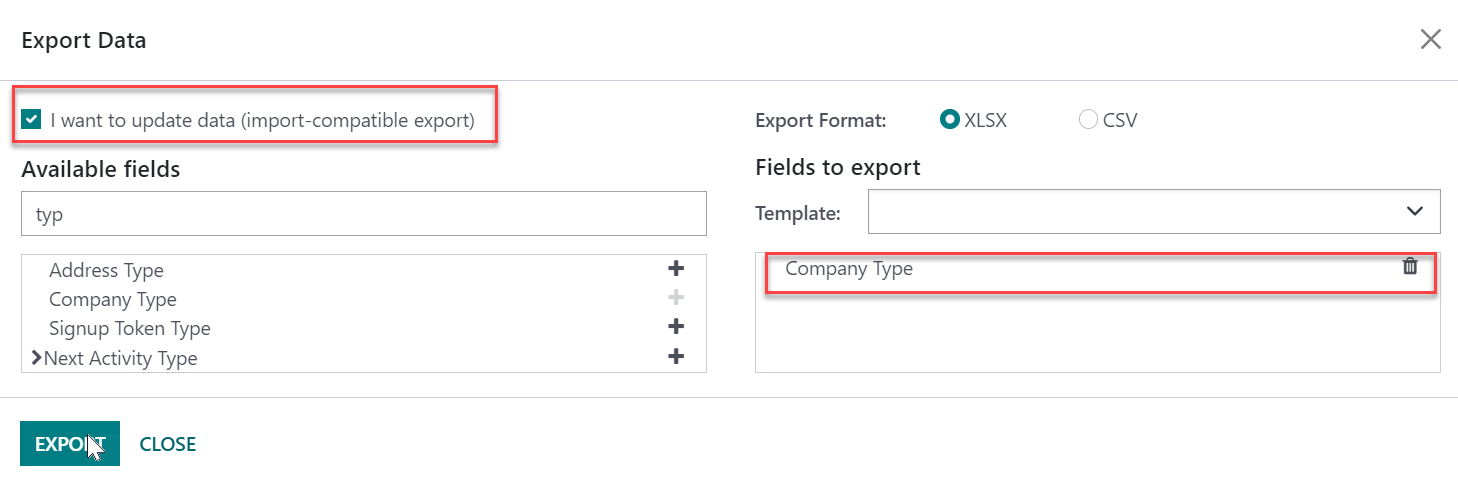
Task: Click the Export button
Action: 70,444
